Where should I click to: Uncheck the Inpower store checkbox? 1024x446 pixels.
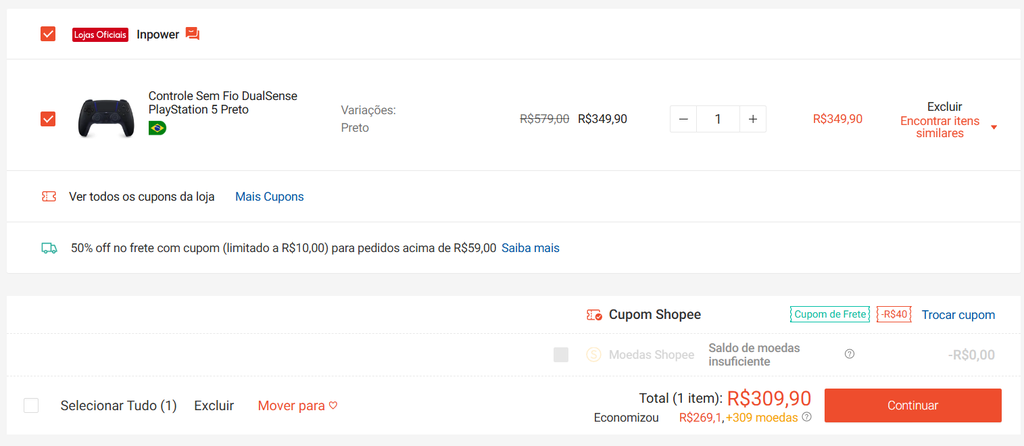coord(48,34)
